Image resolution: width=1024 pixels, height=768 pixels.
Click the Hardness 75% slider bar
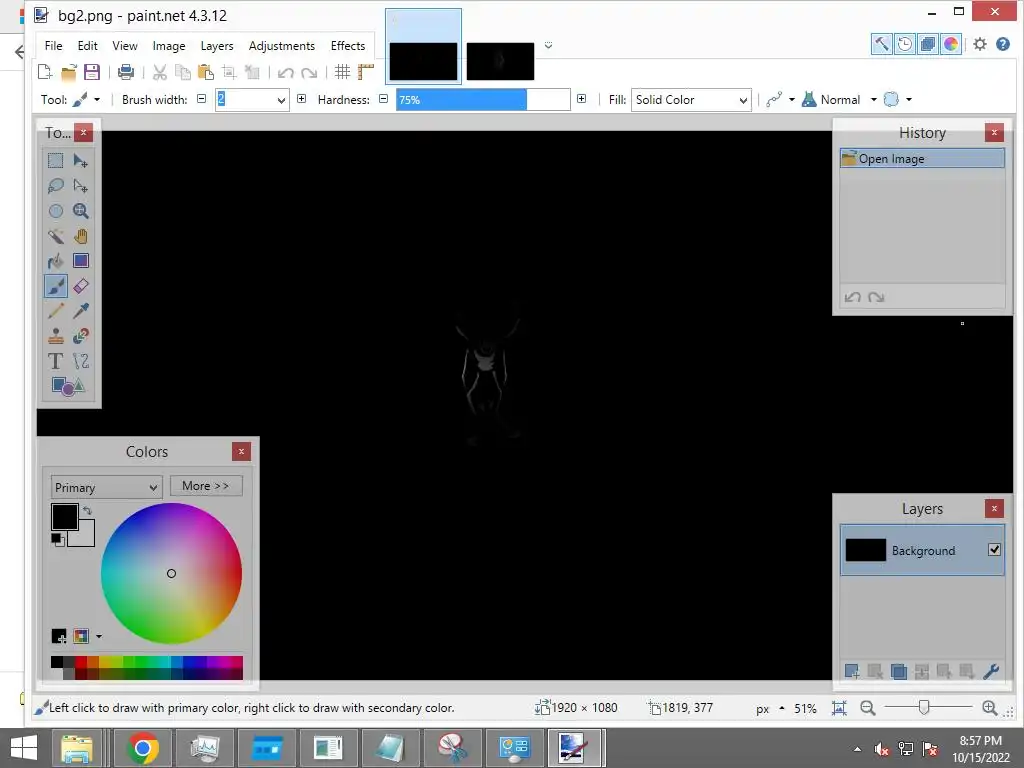click(483, 100)
